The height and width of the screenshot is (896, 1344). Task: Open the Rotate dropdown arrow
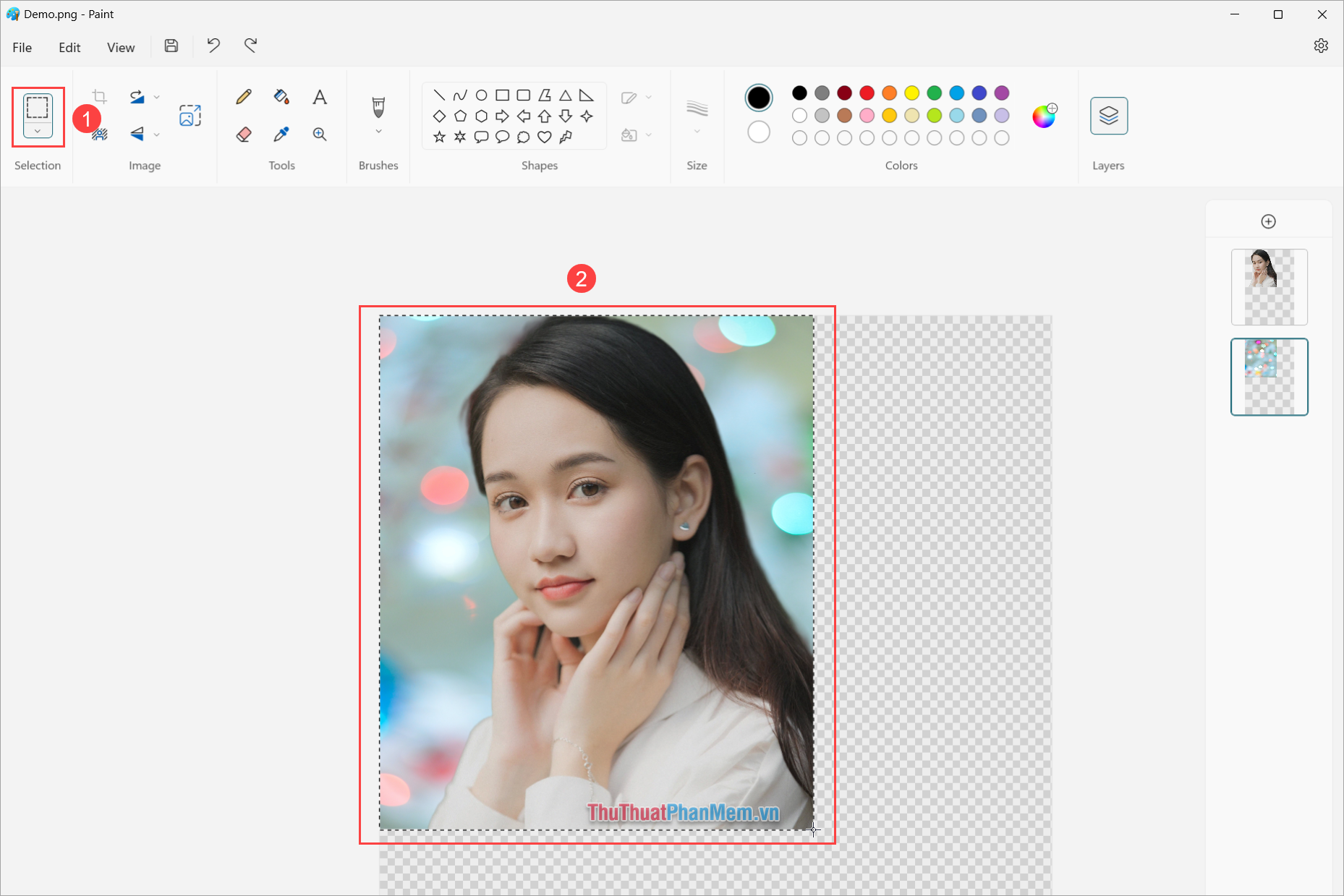coord(156,95)
